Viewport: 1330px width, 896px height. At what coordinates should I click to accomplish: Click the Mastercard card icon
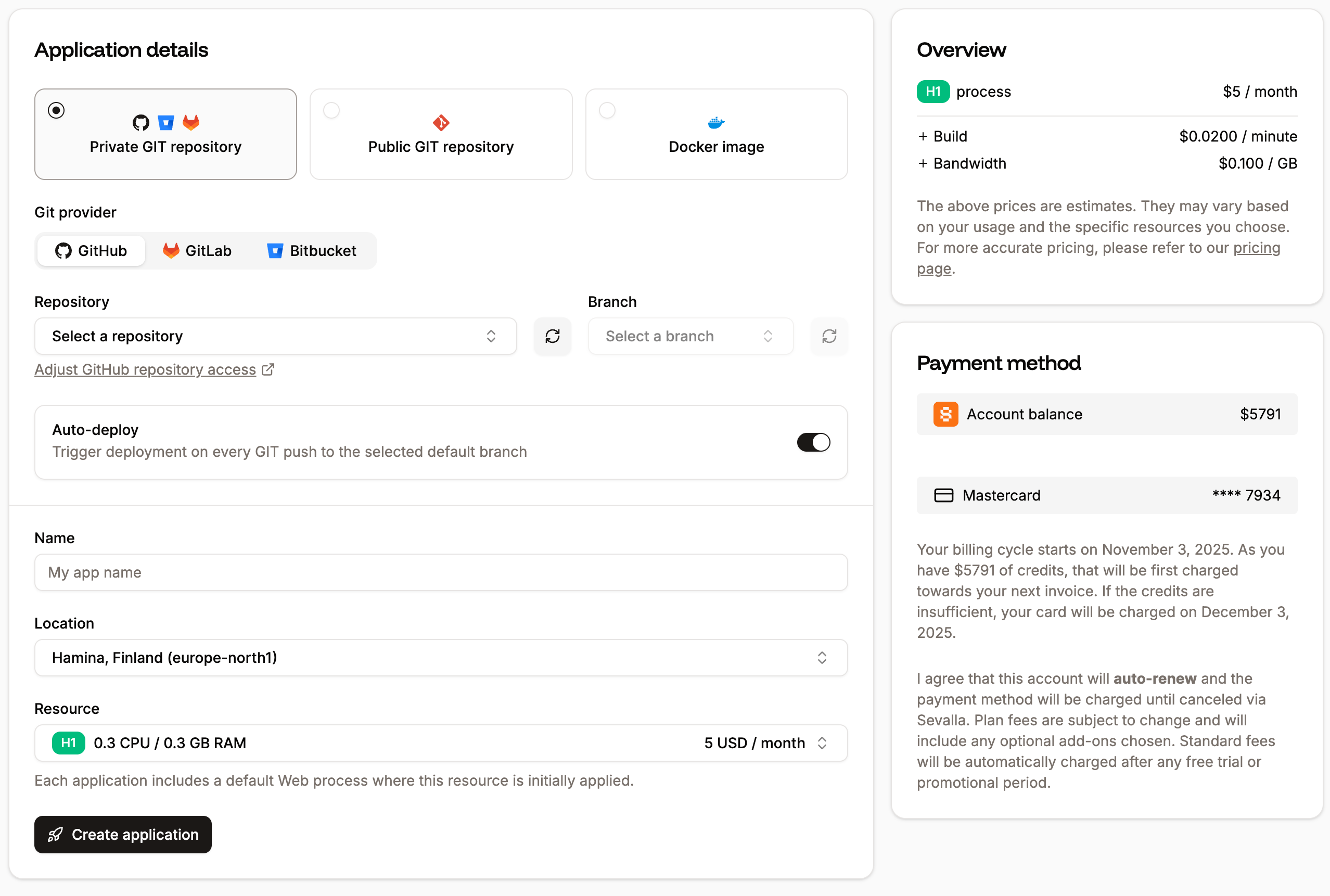point(944,495)
